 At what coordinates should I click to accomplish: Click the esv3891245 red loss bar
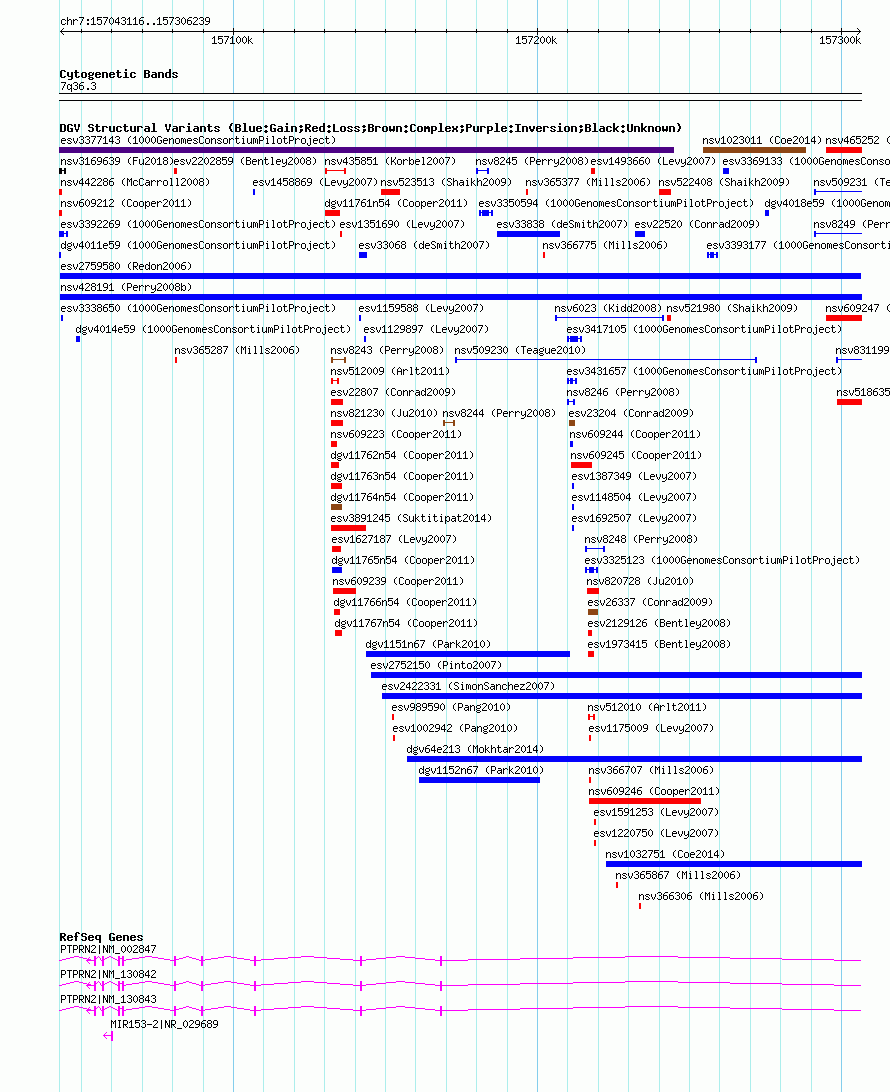click(348, 528)
